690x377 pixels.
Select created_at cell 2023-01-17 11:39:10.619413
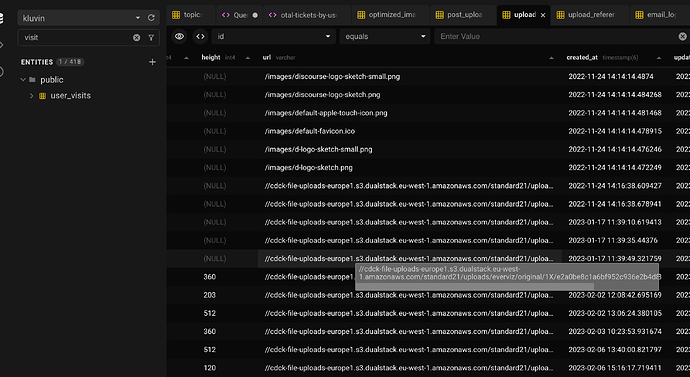click(x=615, y=222)
